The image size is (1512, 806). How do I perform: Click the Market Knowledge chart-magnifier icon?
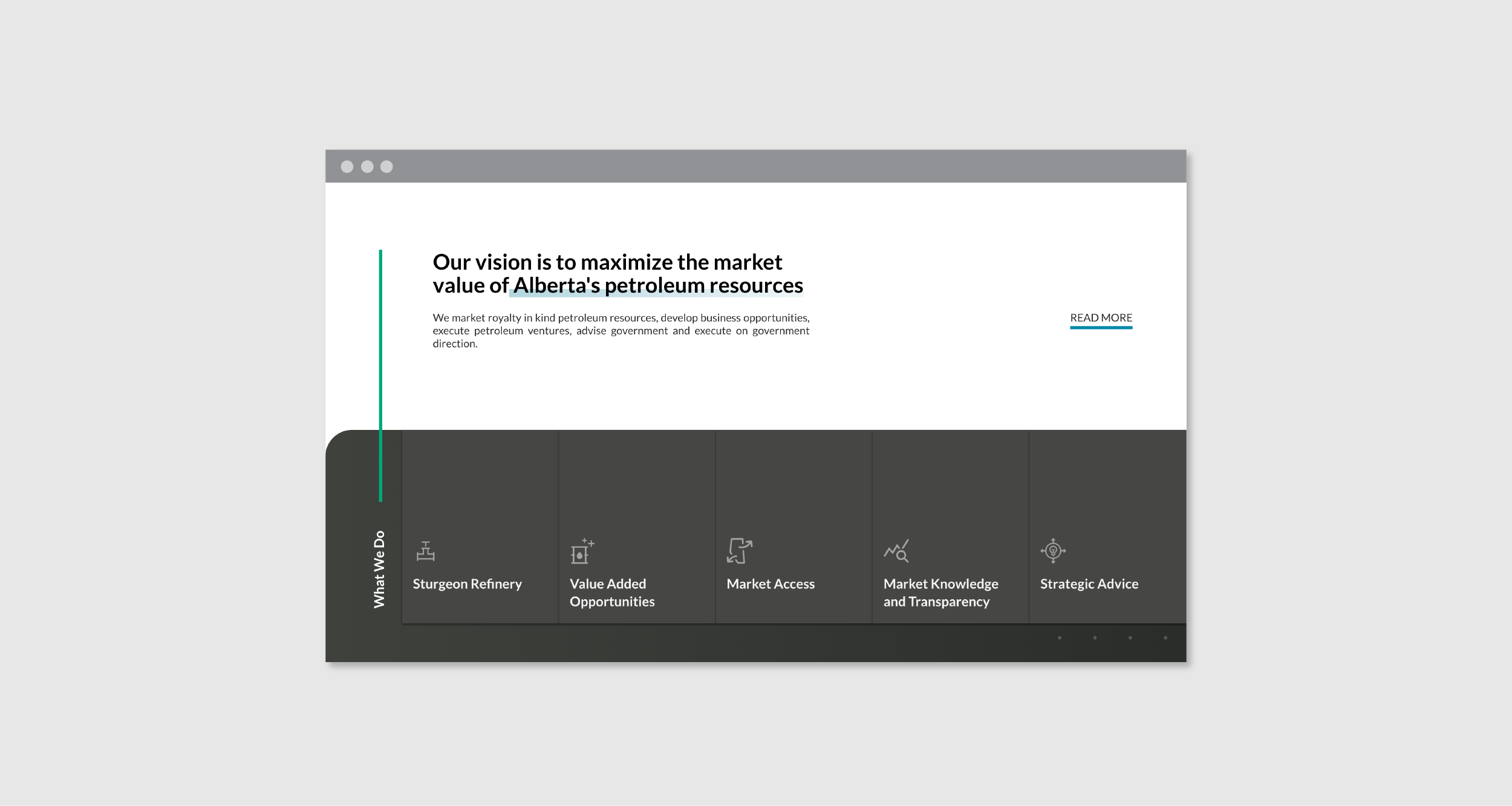[896, 551]
